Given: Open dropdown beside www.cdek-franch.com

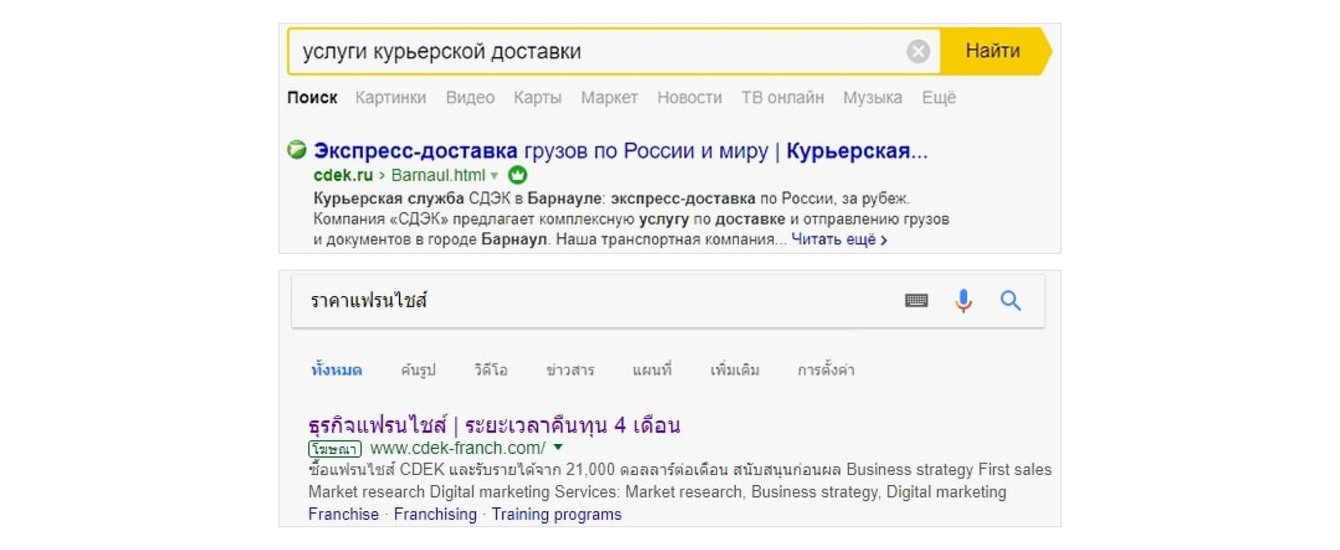Looking at the screenshot, I should 558,448.
